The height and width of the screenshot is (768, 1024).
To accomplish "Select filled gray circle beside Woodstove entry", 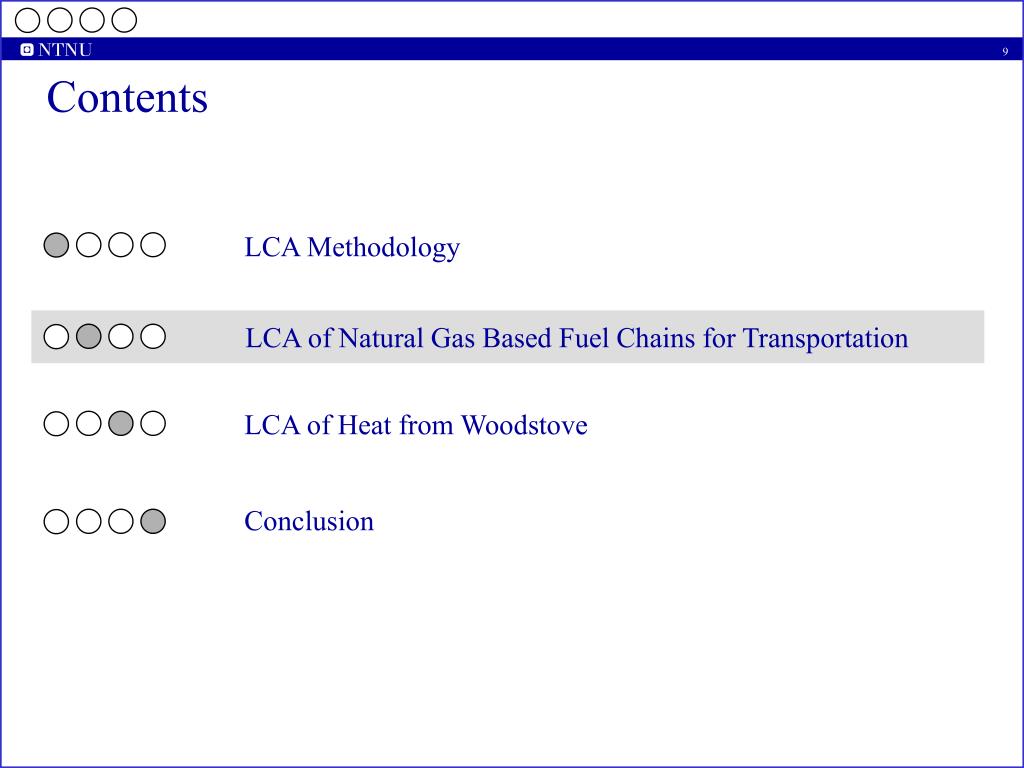I will [121, 423].
